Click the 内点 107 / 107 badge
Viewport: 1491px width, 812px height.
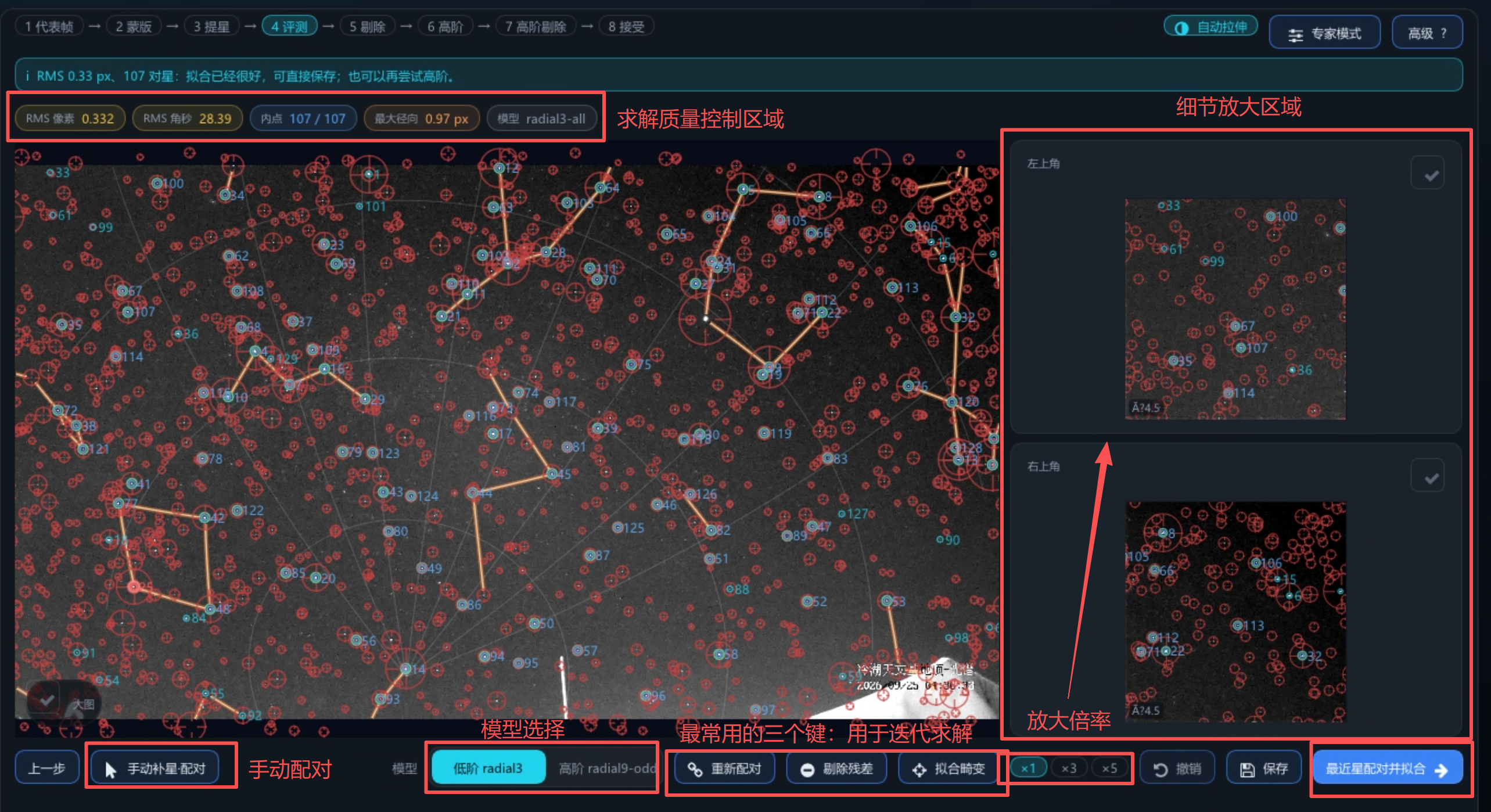303,118
